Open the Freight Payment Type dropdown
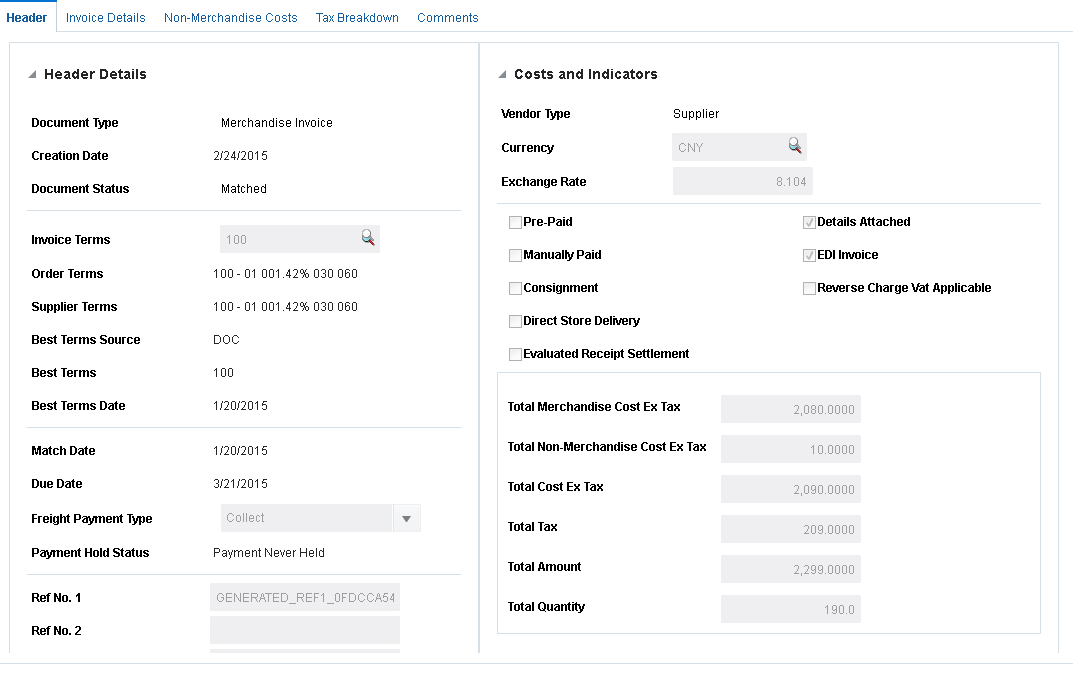This screenshot has height=677, width=1073. 407,518
